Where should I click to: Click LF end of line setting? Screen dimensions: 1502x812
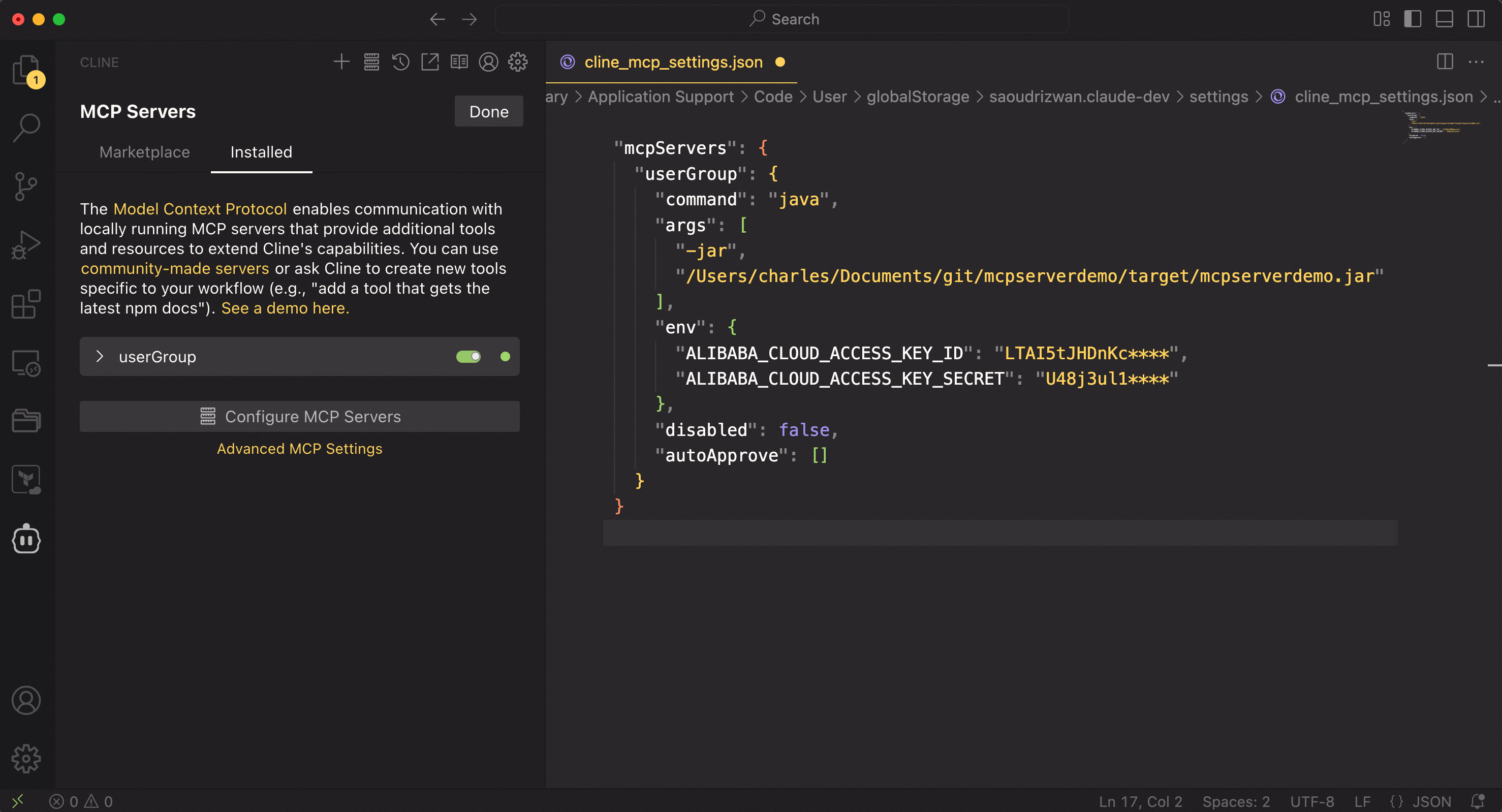pyautogui.click(x=1363, y=801)
